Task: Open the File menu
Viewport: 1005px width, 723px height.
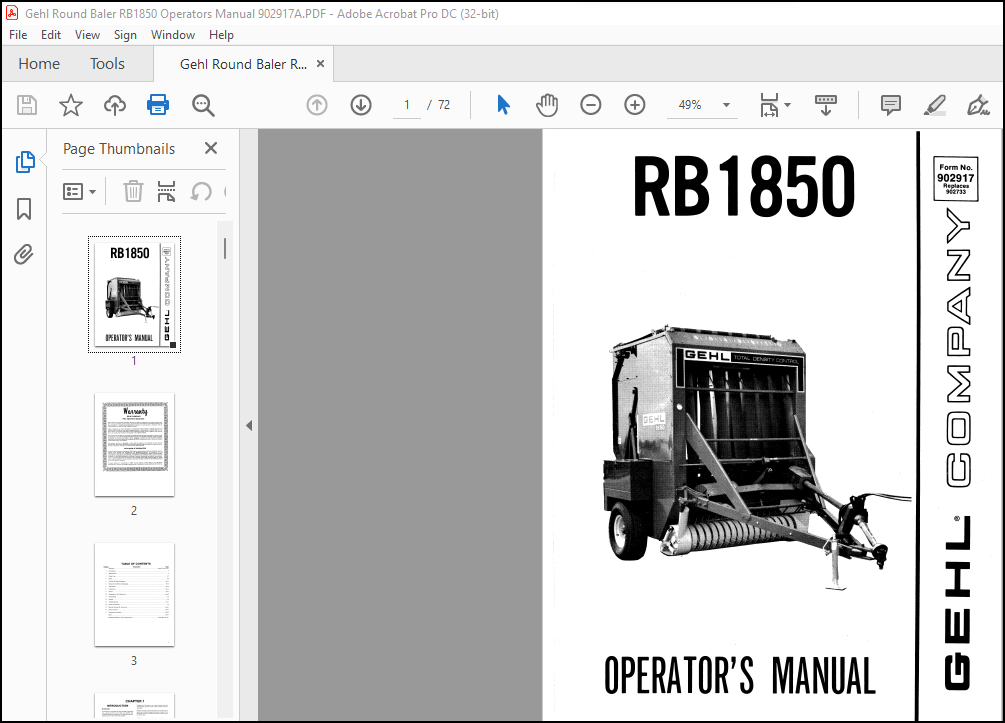Action: coord(18,35)
